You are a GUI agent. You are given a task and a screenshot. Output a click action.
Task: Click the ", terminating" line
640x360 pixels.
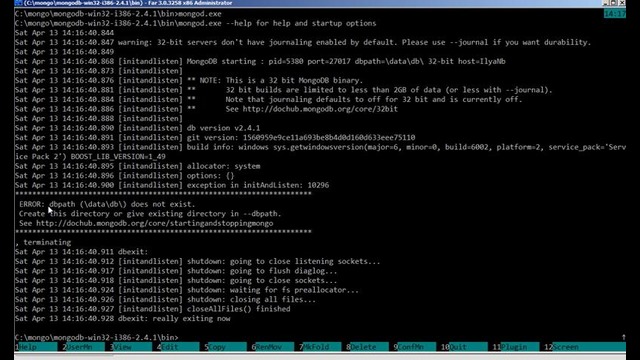coord(43,242)
